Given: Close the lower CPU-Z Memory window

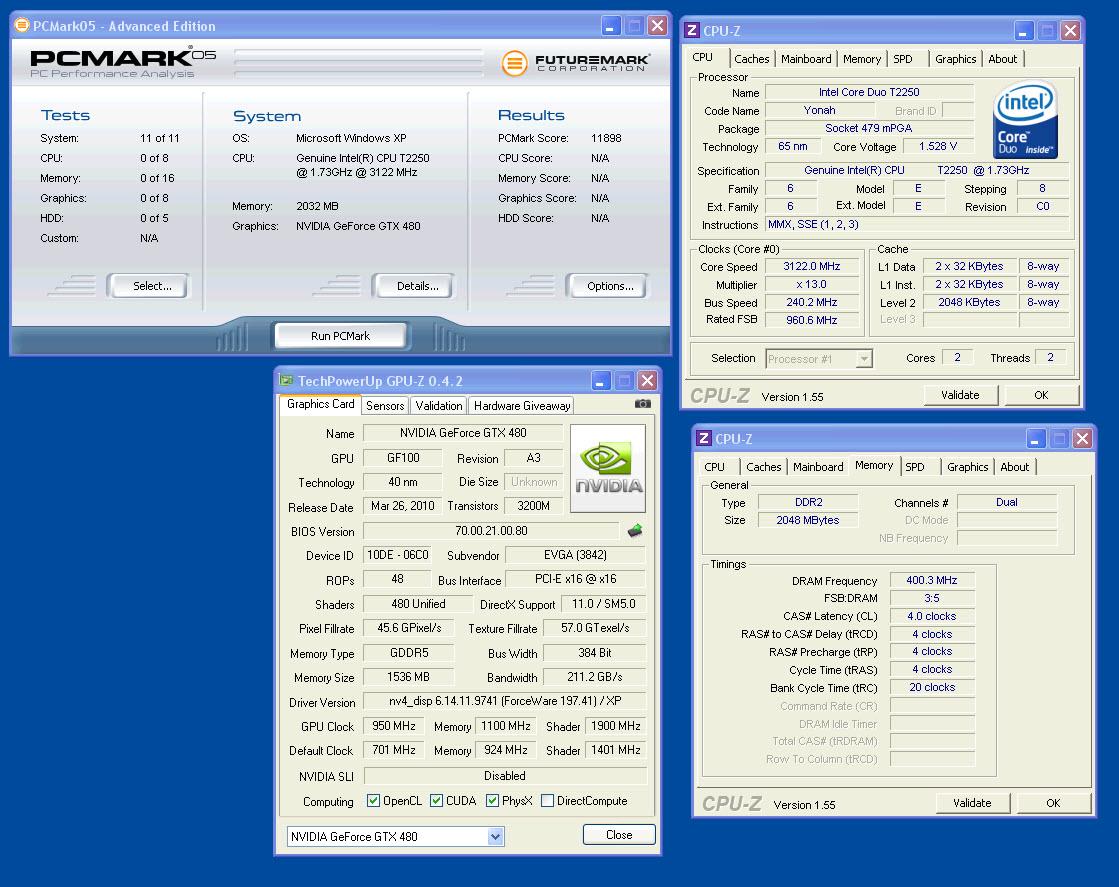Looking at the screenshot, I should [x=1082, y=438].
